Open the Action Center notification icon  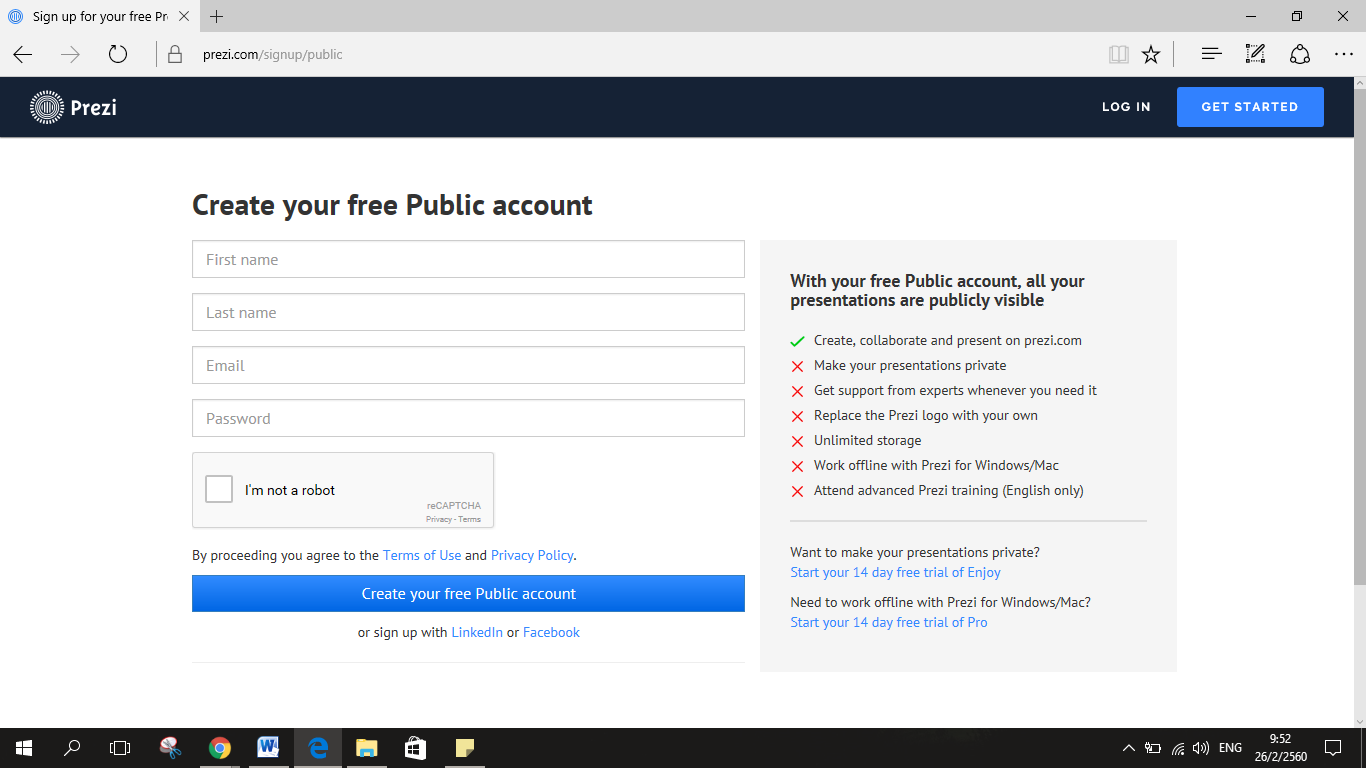[x=1333, y=747]
